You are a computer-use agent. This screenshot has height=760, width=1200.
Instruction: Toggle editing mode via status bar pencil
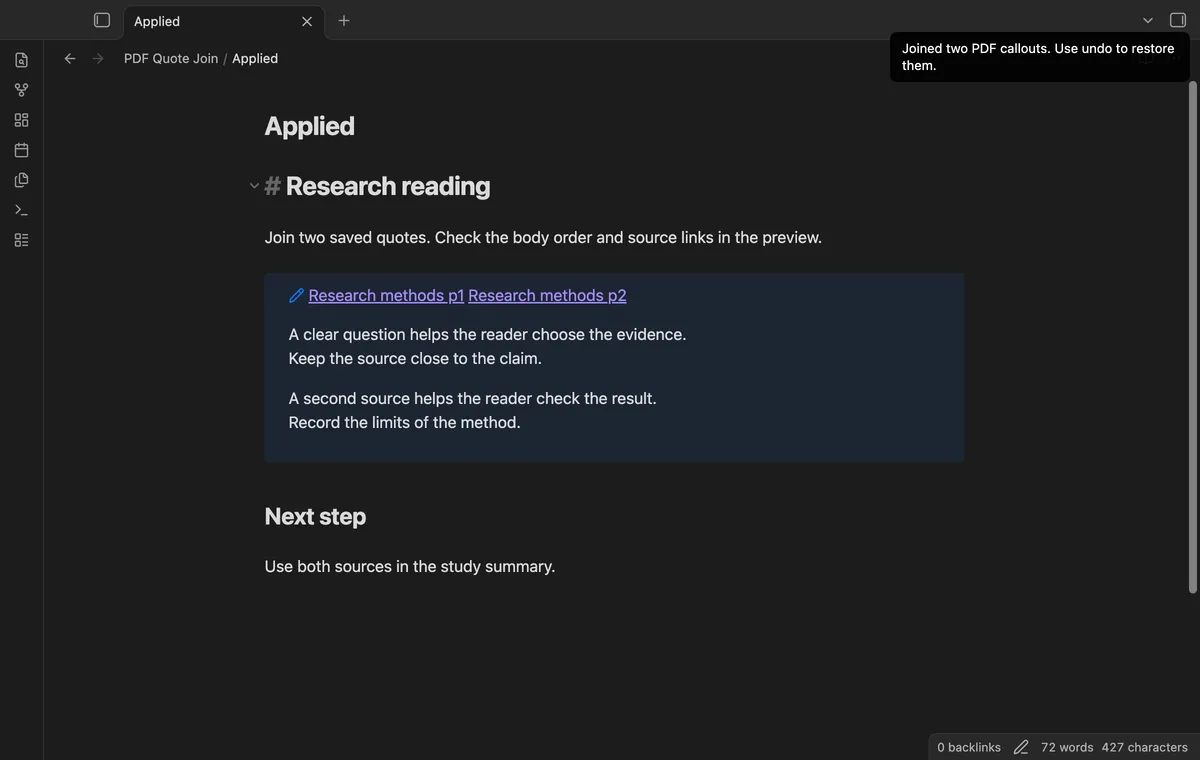(1021, 747)
